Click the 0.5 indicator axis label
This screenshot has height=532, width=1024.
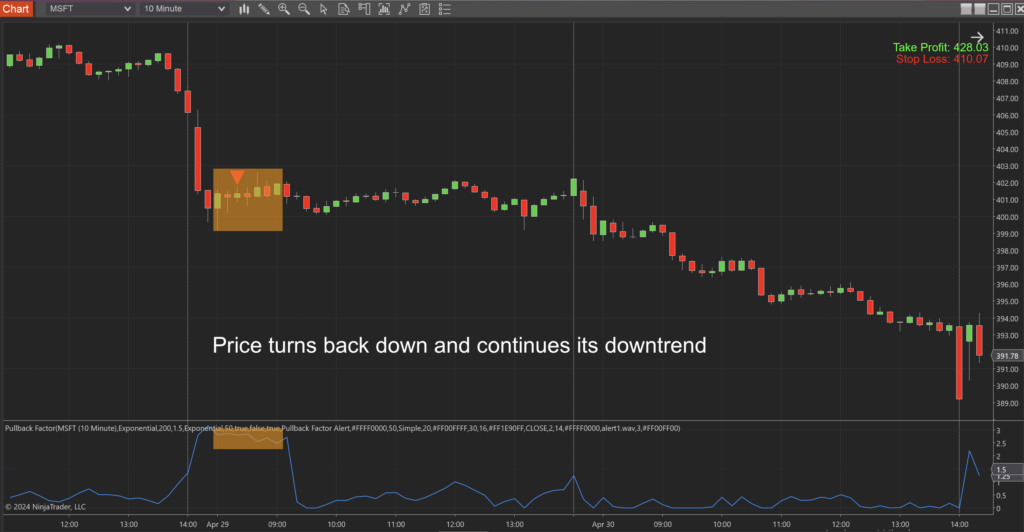[x=999, y=496]
